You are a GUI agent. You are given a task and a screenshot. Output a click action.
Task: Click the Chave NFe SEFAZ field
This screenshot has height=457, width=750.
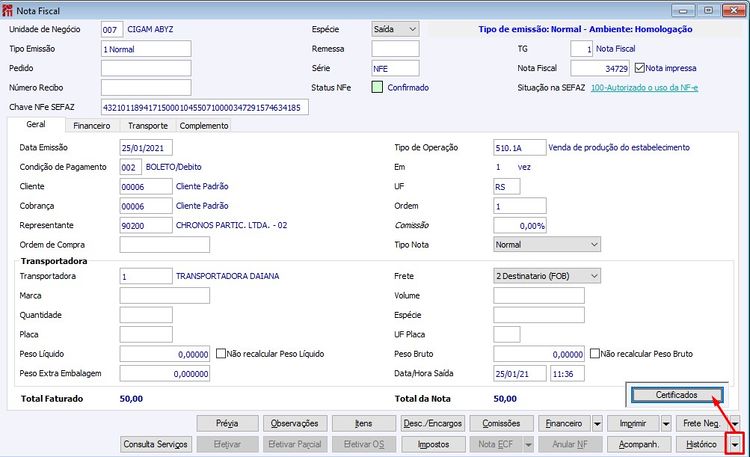[205, 107]
